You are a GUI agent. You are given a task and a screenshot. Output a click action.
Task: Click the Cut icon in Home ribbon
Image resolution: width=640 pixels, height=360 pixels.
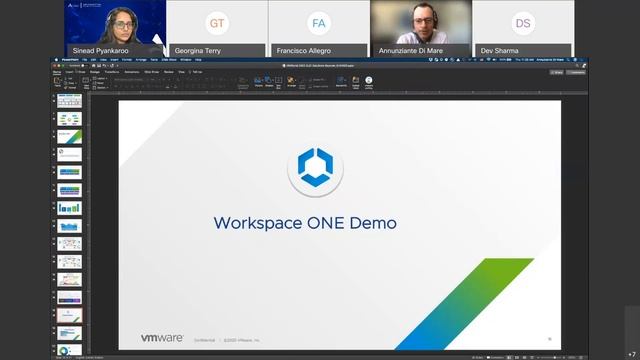click(x=66, y=78)
